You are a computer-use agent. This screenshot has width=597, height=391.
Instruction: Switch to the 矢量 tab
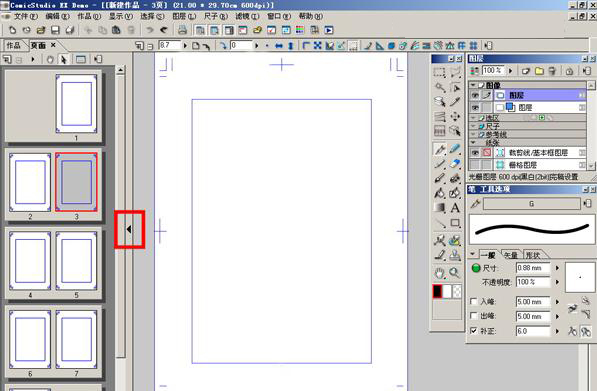(511, 255)
